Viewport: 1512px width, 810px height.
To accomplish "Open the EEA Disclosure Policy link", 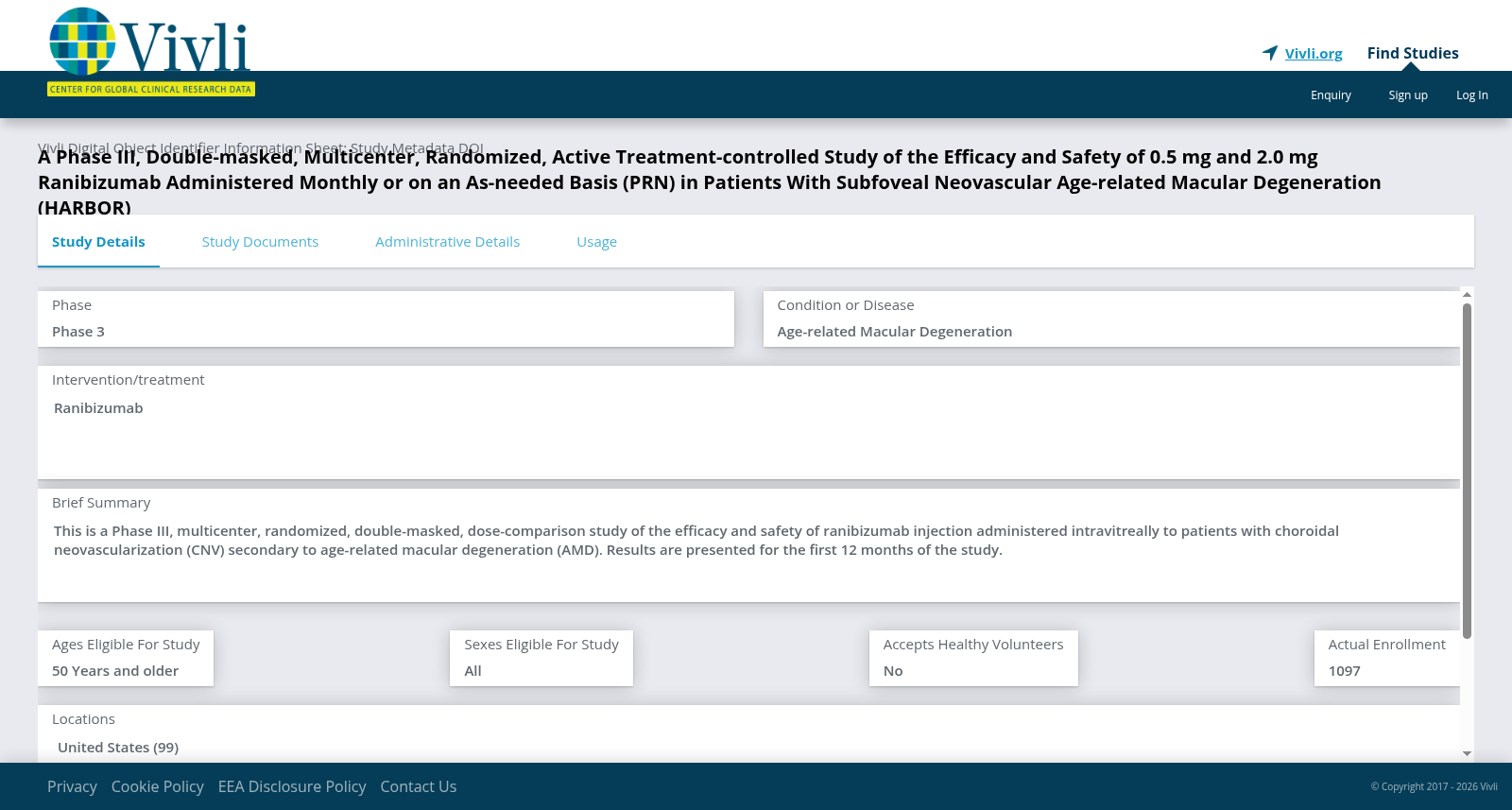I will click(292, 786).
